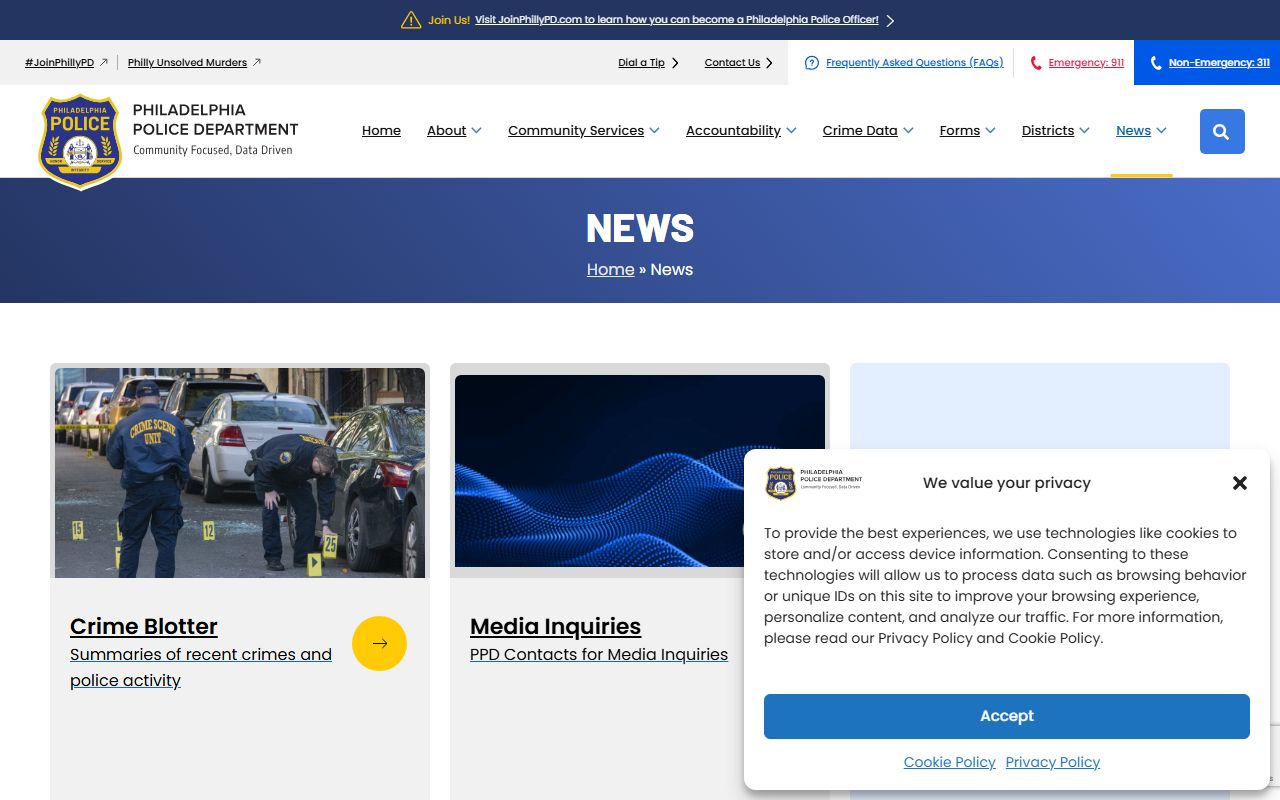The height and width of the screenshot is (800, 1280).
Task: Click the Contact Us link
Action: 732,62
